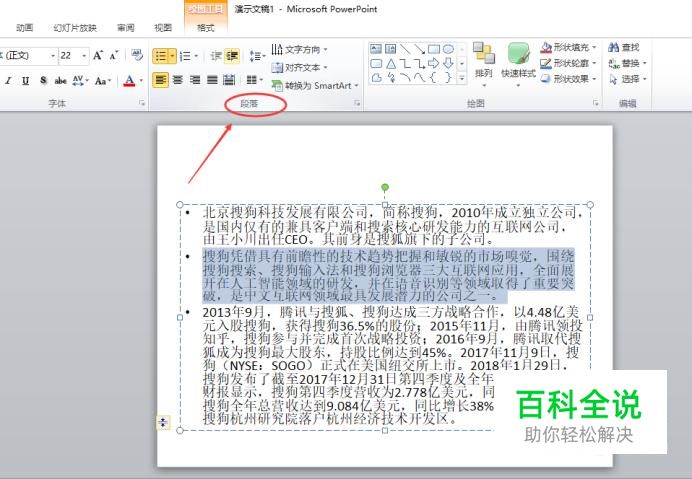The height and width of the screenshot is (479, 692).
Task: Select the elbow connector shape
Action: point(405,64)
